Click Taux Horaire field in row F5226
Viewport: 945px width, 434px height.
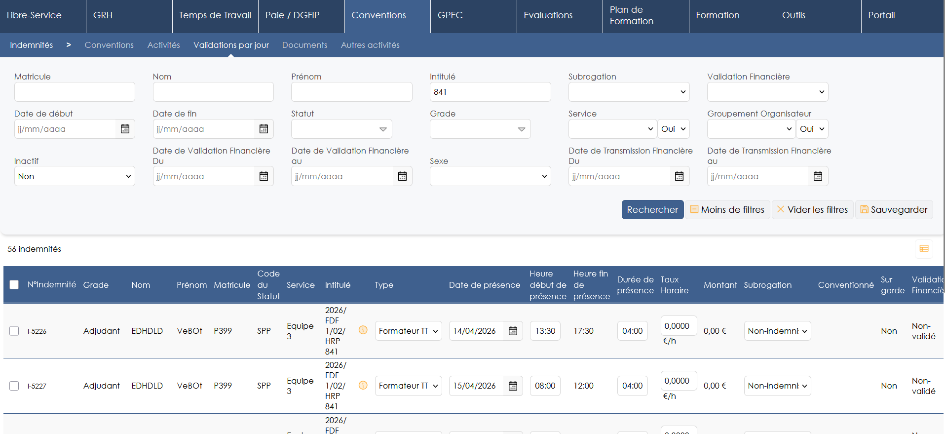tap(679, 326)
